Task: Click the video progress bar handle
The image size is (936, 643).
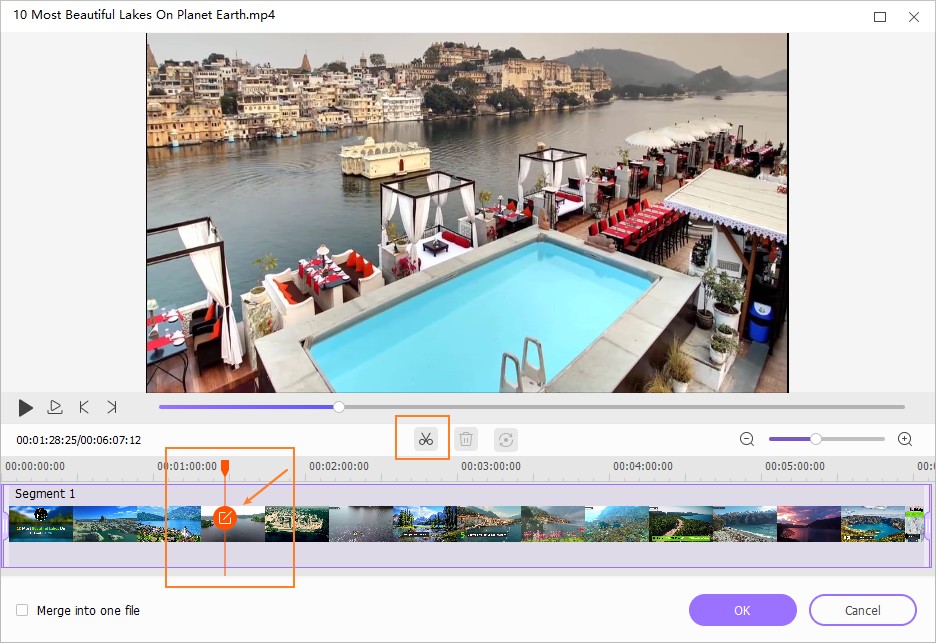Action: tap(339, 407)
